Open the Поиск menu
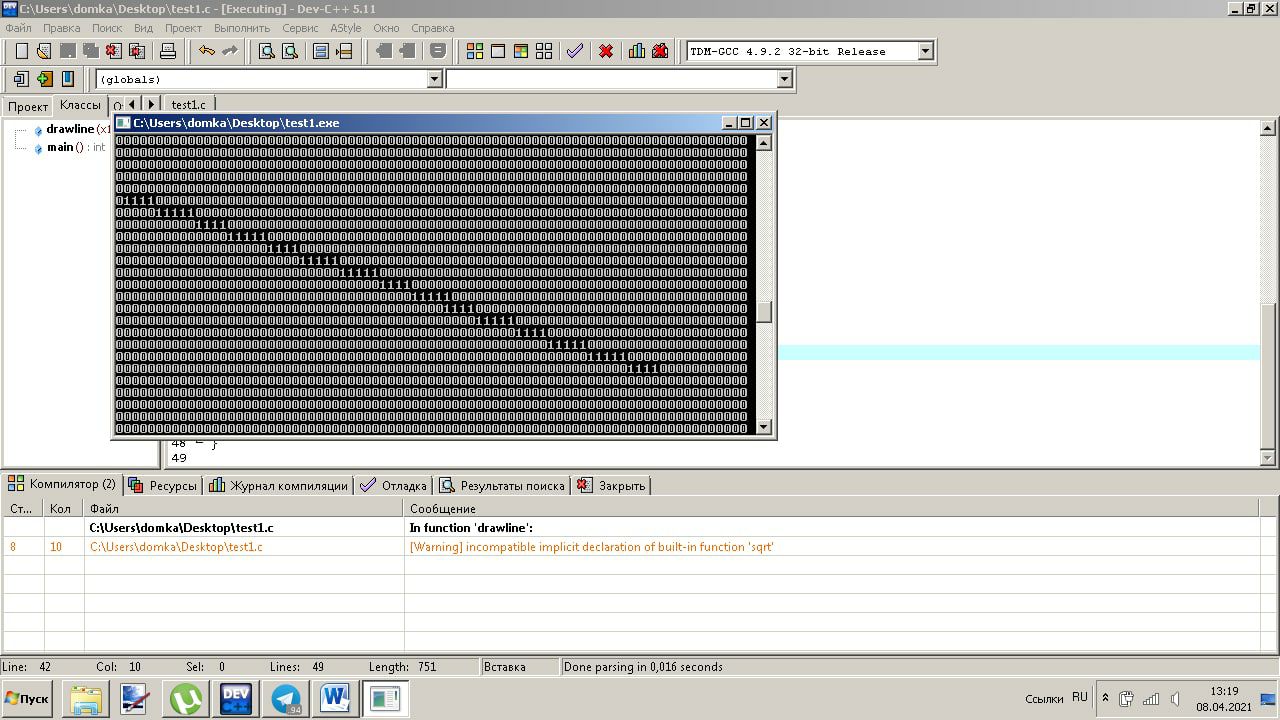 click(x=107, y=28)
